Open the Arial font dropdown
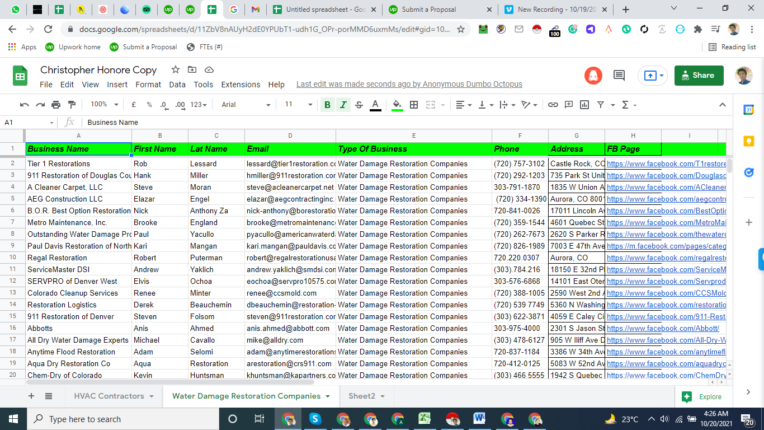Screen dimensions: 764x430 (246, 105)
